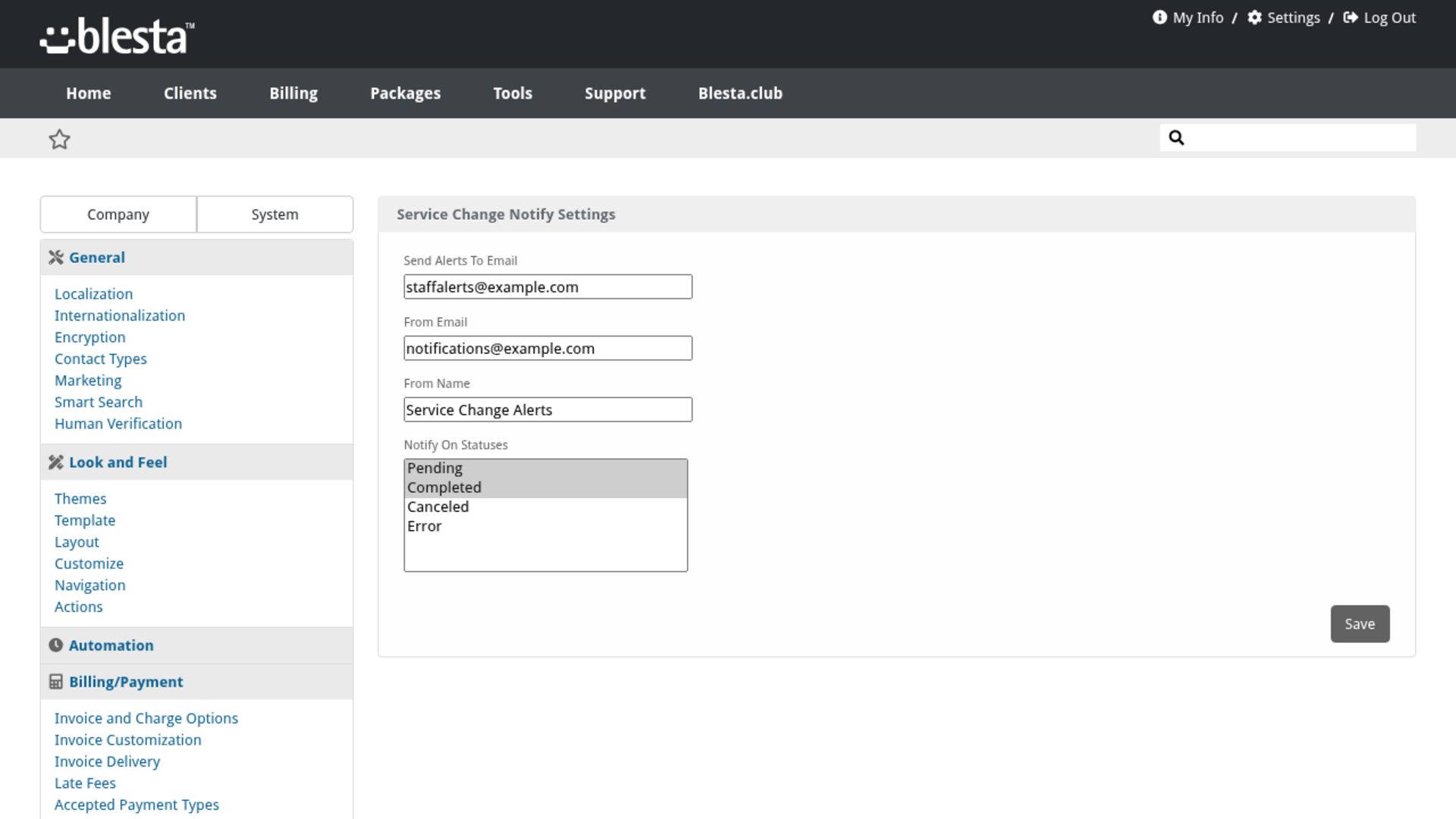Viewport: 1456px width, 819px height.
Task: Open Accepted Payment Types
Action: tap(136, 805)
